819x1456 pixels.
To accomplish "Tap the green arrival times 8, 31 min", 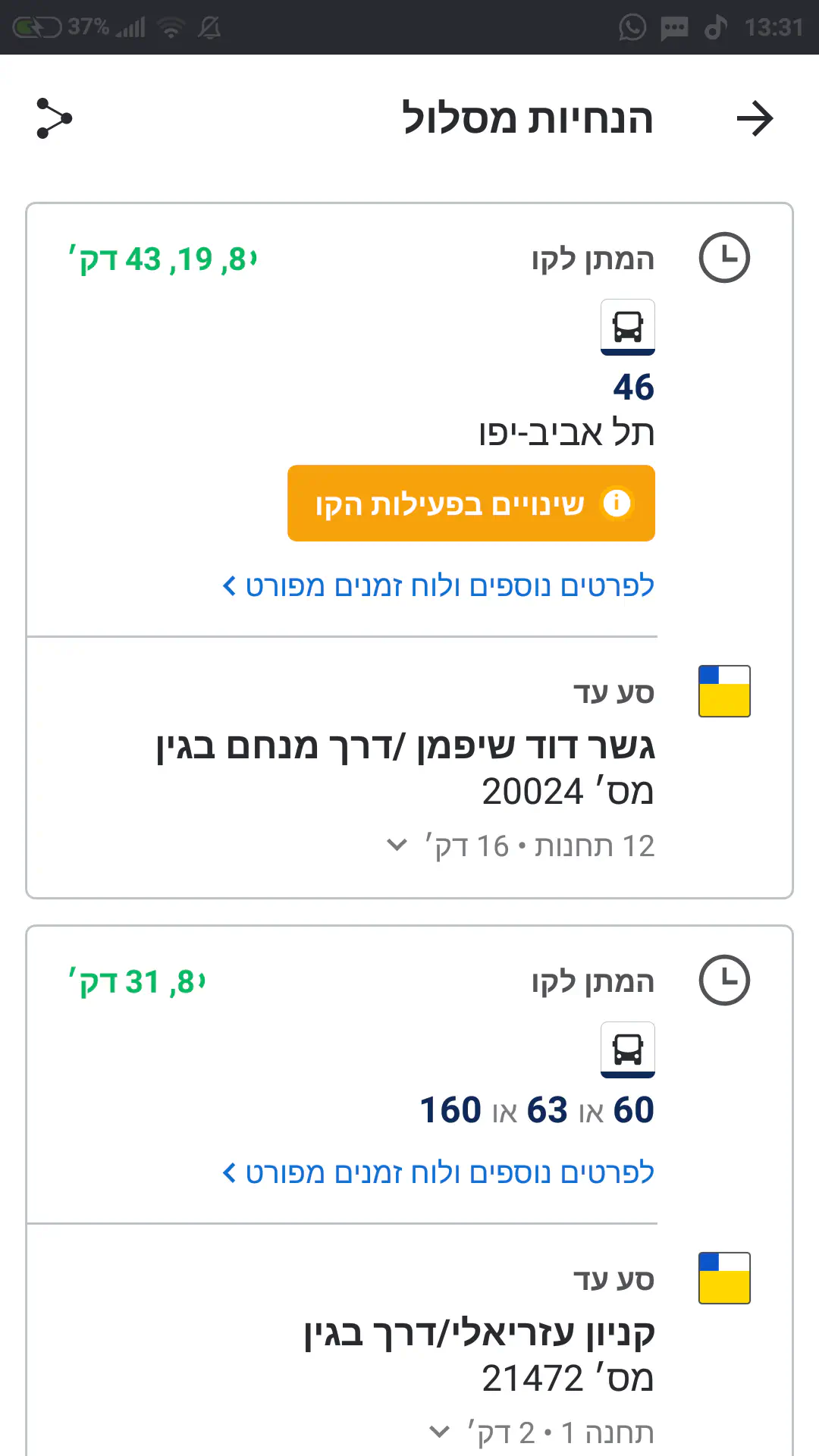I will [x=137, y=982].
